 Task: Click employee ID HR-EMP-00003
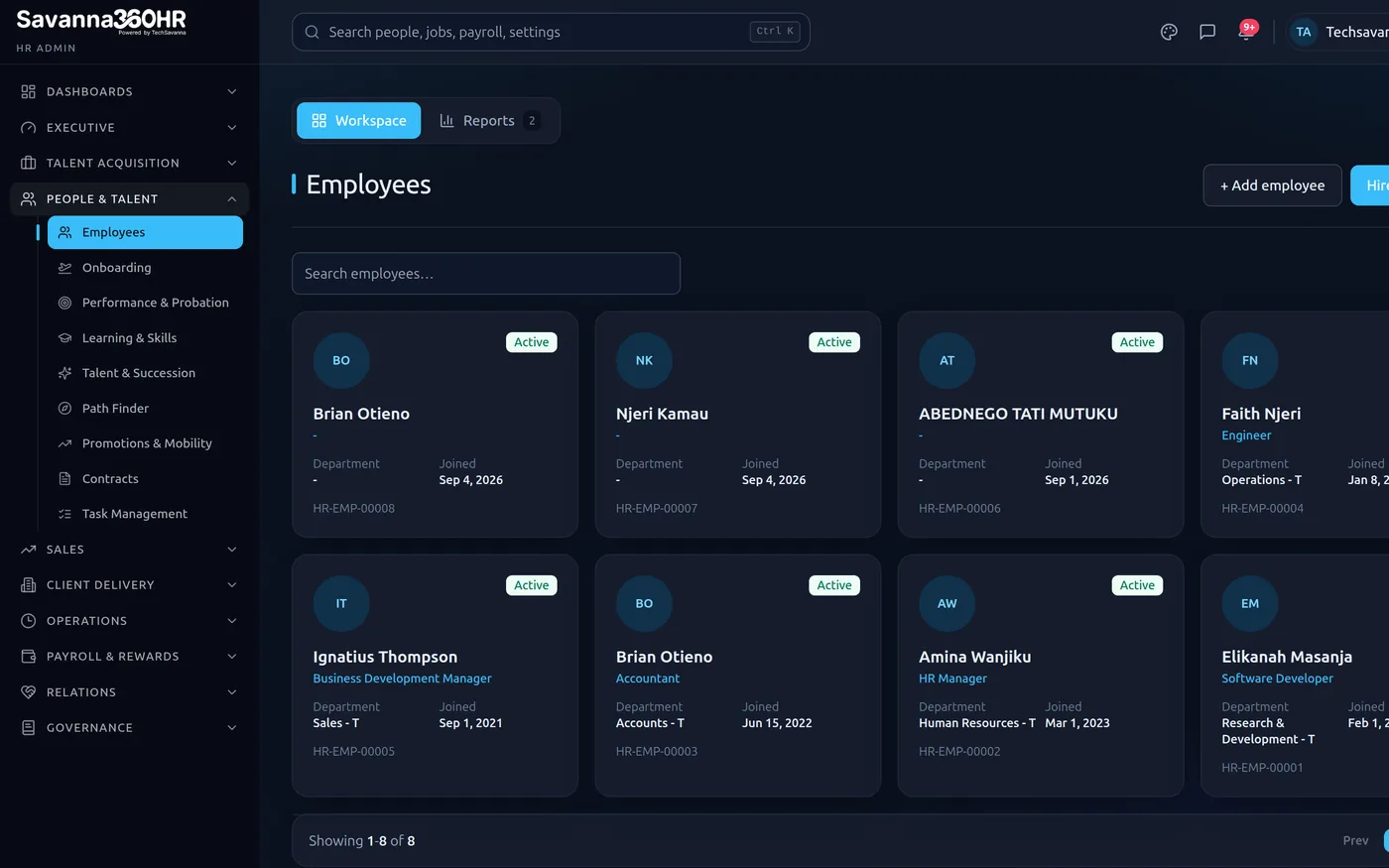pos(657,751)
